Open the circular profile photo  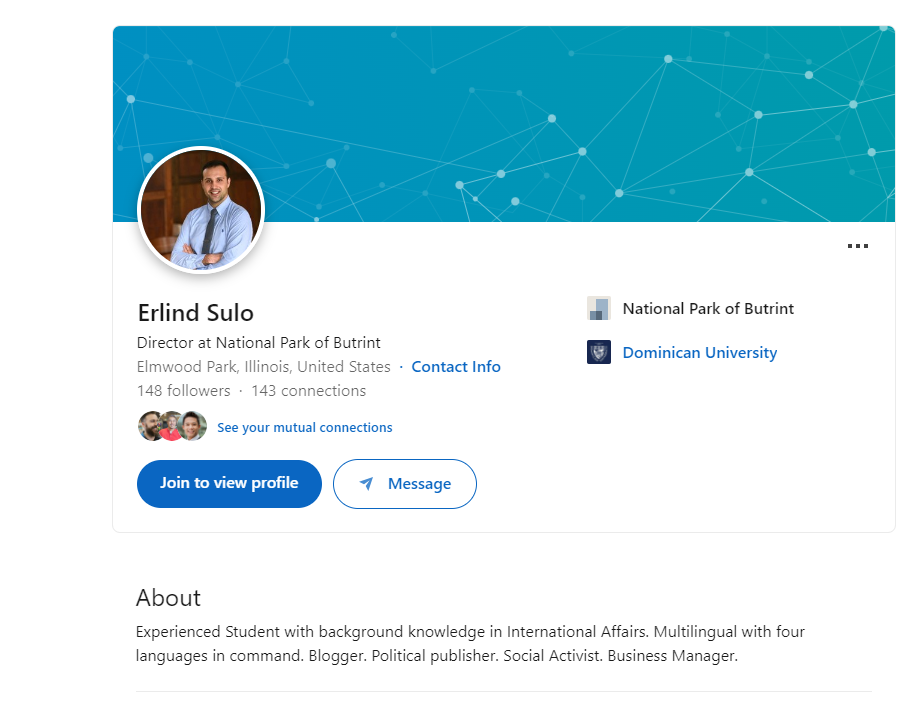pyautogui.click(x=201, y=210)
